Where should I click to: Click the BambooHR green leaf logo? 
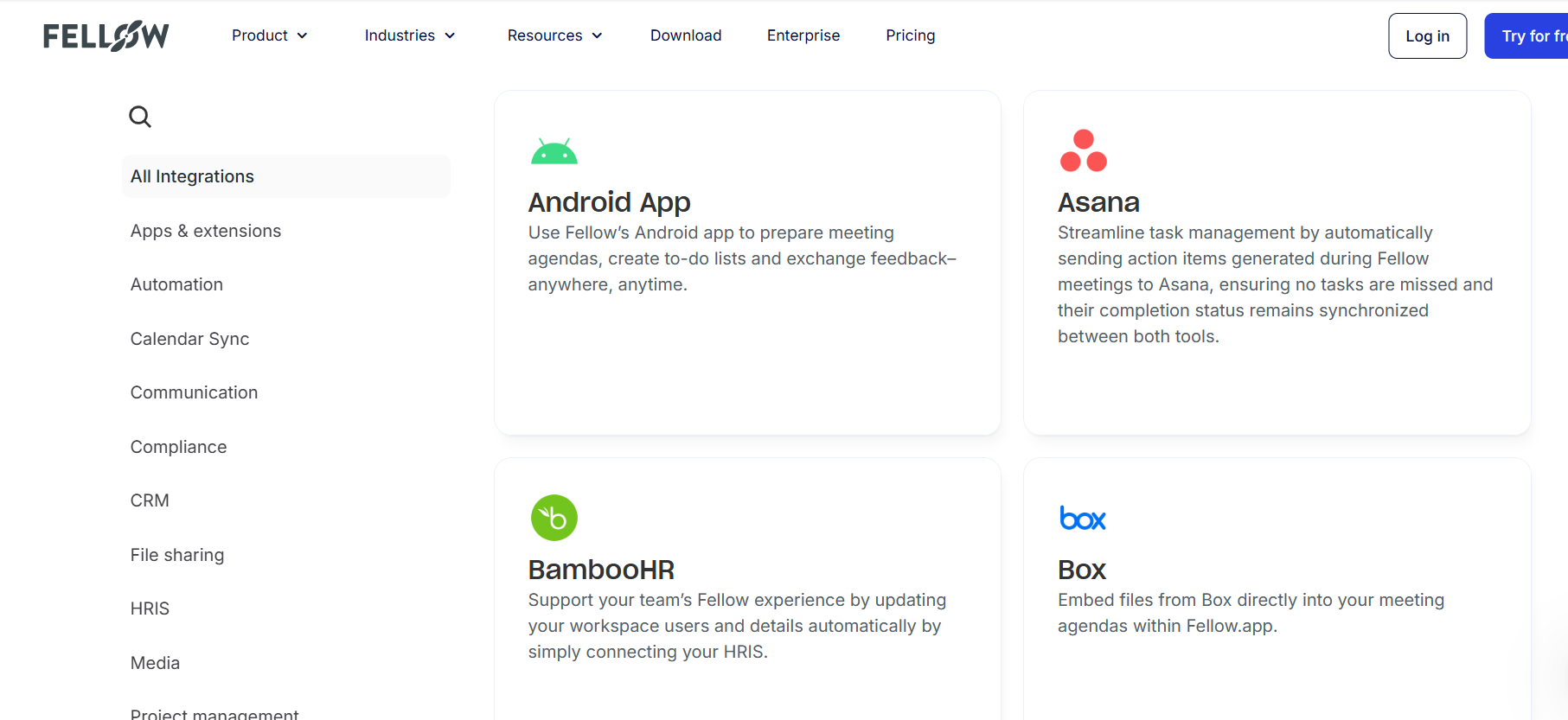click(x=554, y=518)
